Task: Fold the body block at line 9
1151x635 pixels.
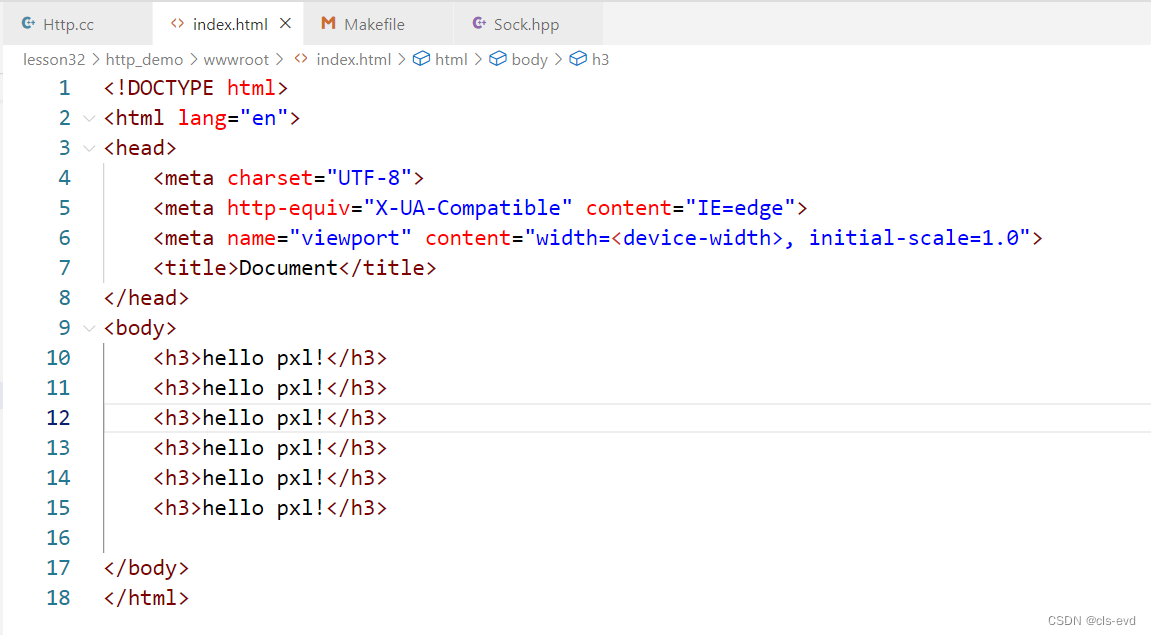Action: [x=90, y=328]
